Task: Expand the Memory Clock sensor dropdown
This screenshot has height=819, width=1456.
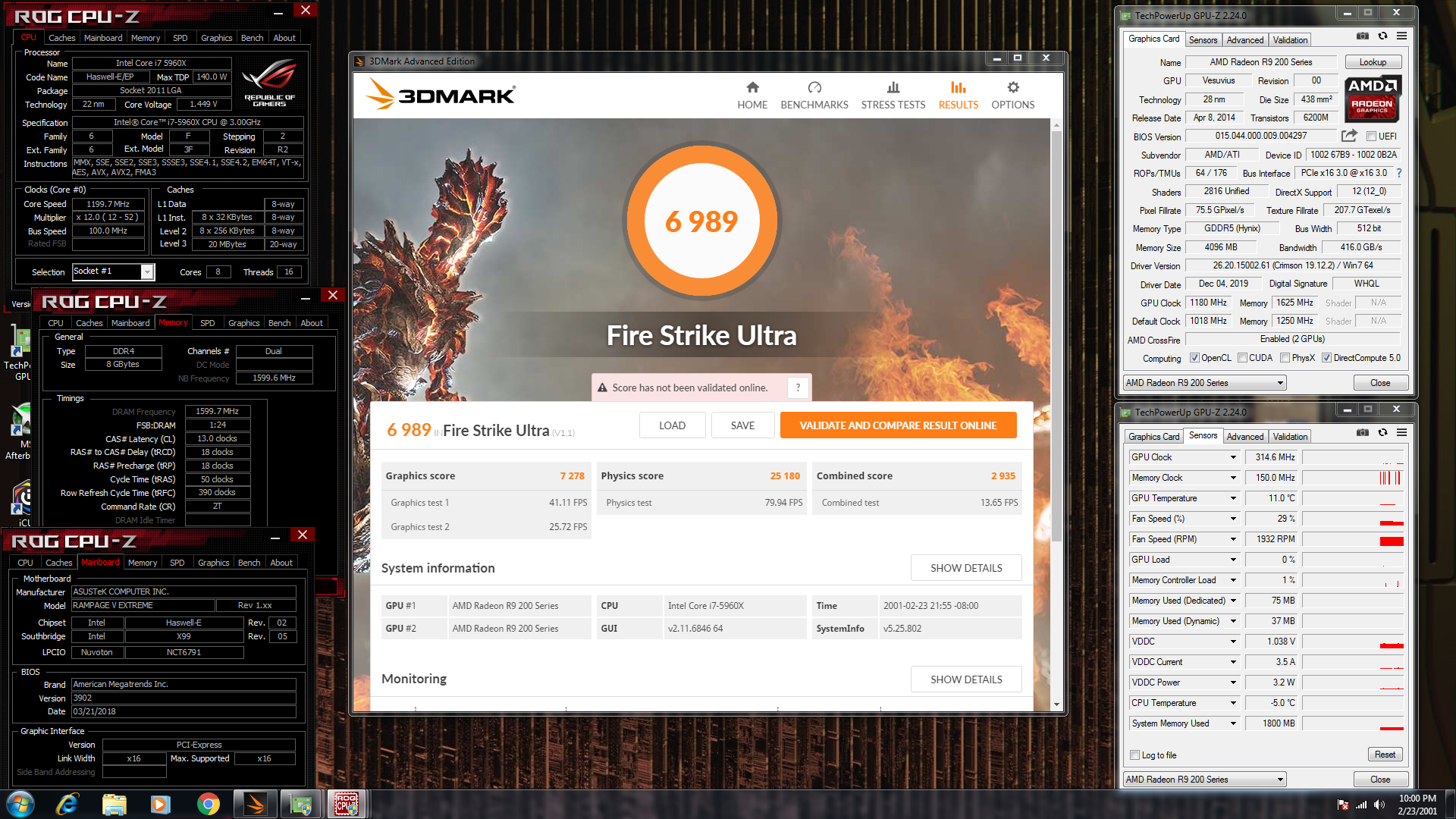Action: pos(1233,478)
